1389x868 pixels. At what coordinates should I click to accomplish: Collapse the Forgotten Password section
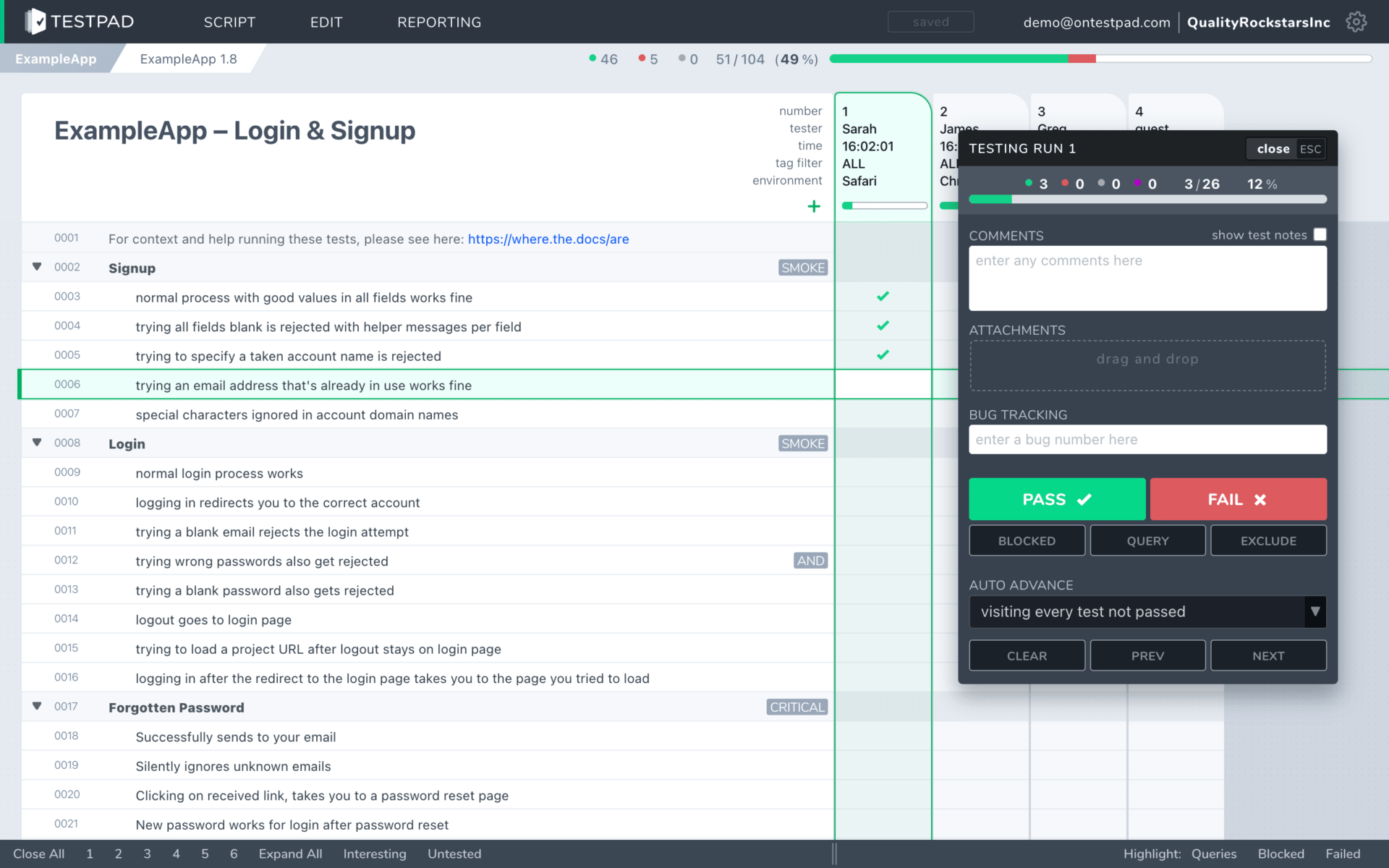[x=36, y=706]
